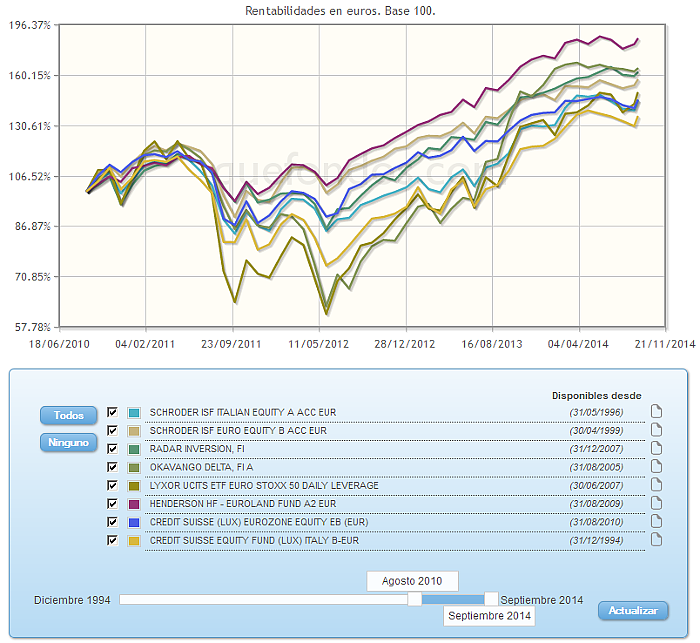Image resolution: width=700 pixels, height=643 pixels.
Task: Open document icon for Credit Suisse Eurozone Equity
Action: 656,521
